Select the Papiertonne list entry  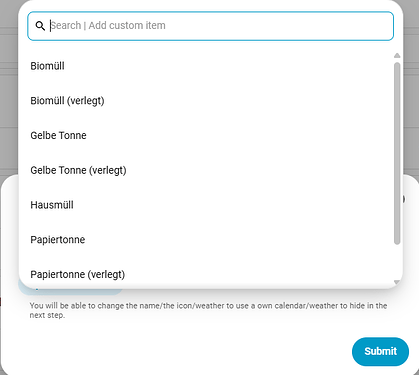[x=58, y=240]
